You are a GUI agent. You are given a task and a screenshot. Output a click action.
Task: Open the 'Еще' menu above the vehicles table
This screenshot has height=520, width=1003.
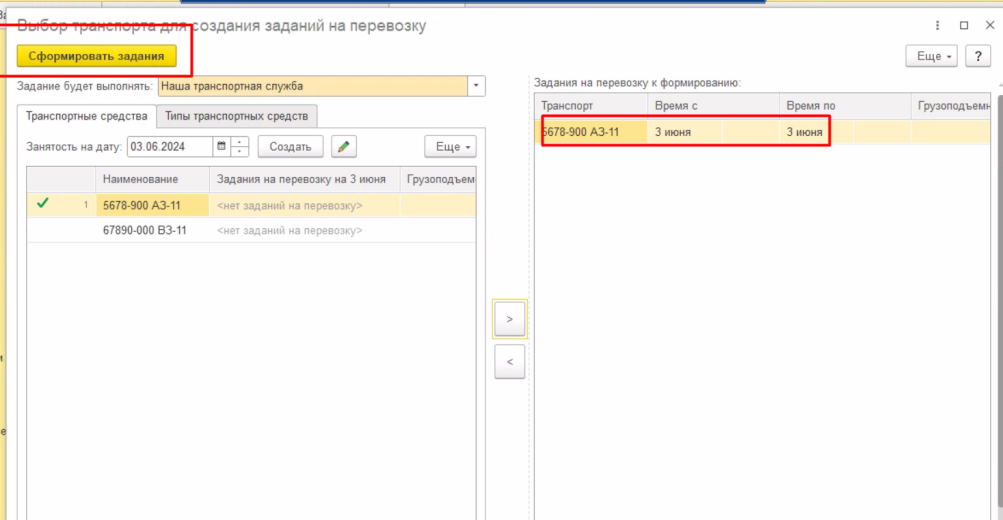coord(450,147)
